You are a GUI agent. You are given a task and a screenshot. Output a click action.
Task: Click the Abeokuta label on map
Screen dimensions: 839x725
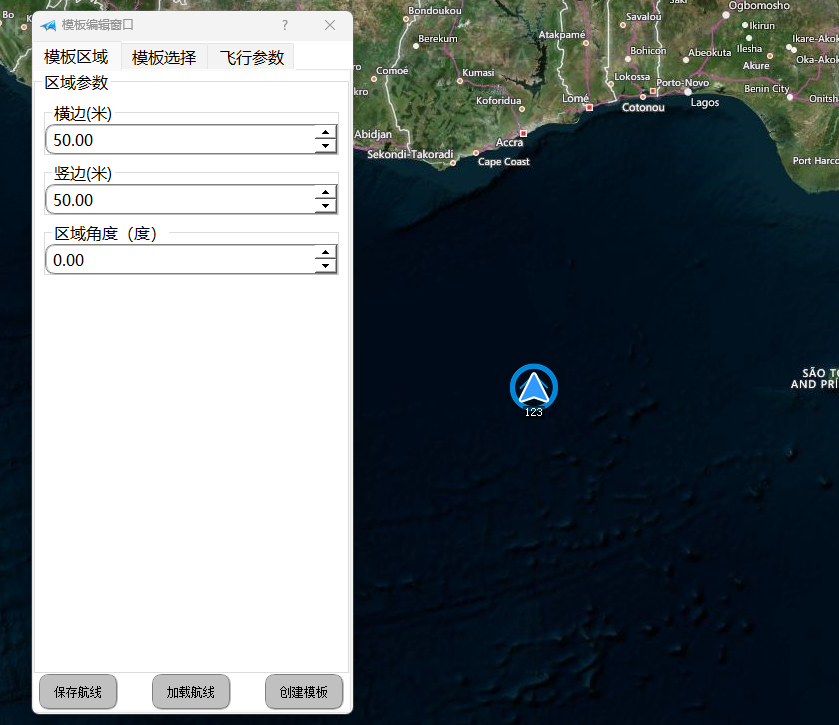[x=710, y=53]
